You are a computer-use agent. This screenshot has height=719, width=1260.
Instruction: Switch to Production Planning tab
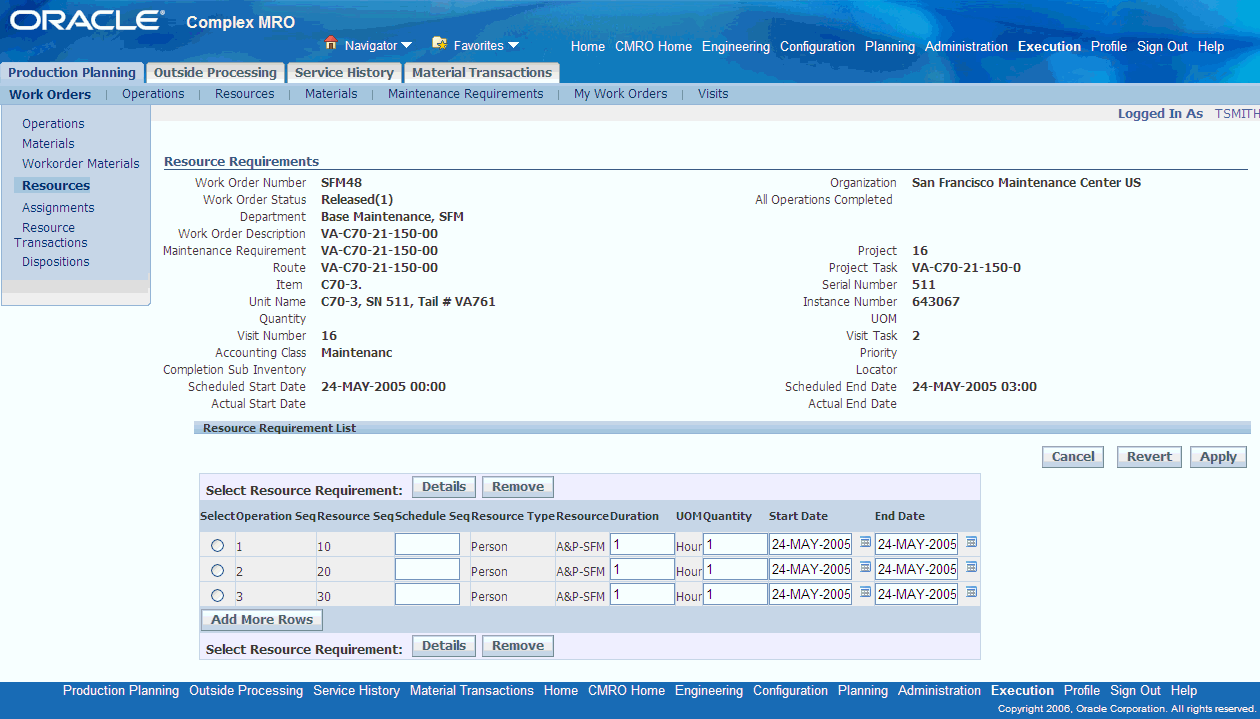click(x=72, y=72)
